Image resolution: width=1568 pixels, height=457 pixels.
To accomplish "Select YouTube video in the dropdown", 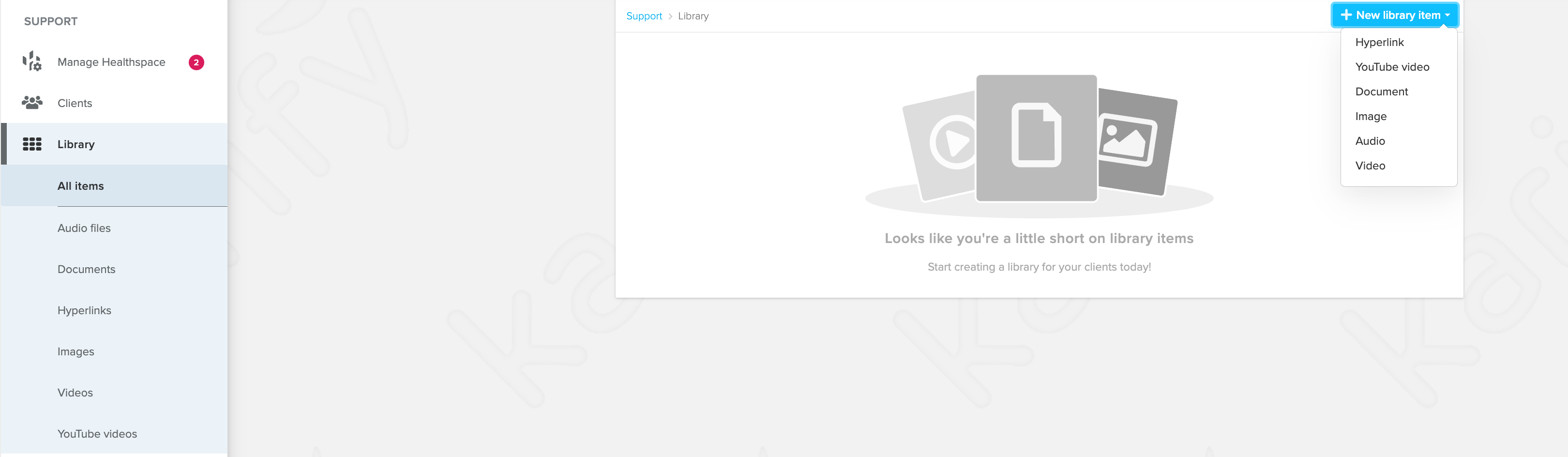I will tap(1391, 67).
